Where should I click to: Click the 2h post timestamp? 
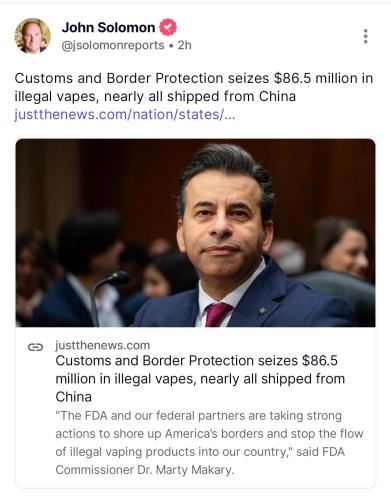point(184,45)
